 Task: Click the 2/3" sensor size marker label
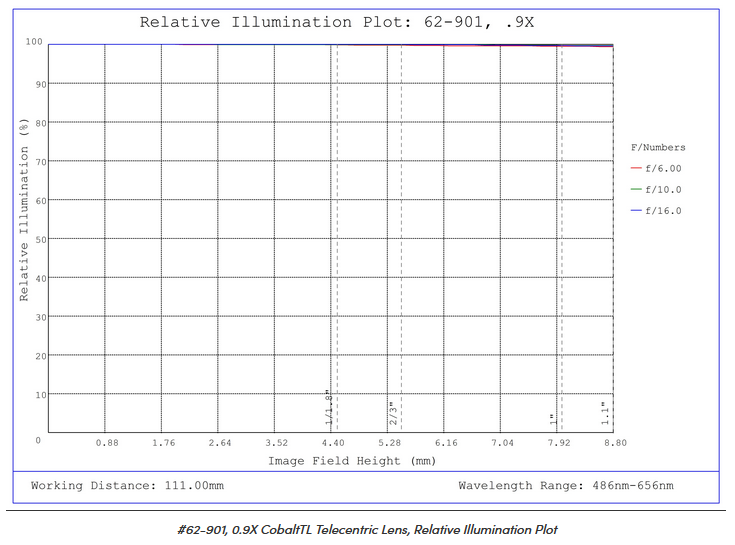[393, 414]
